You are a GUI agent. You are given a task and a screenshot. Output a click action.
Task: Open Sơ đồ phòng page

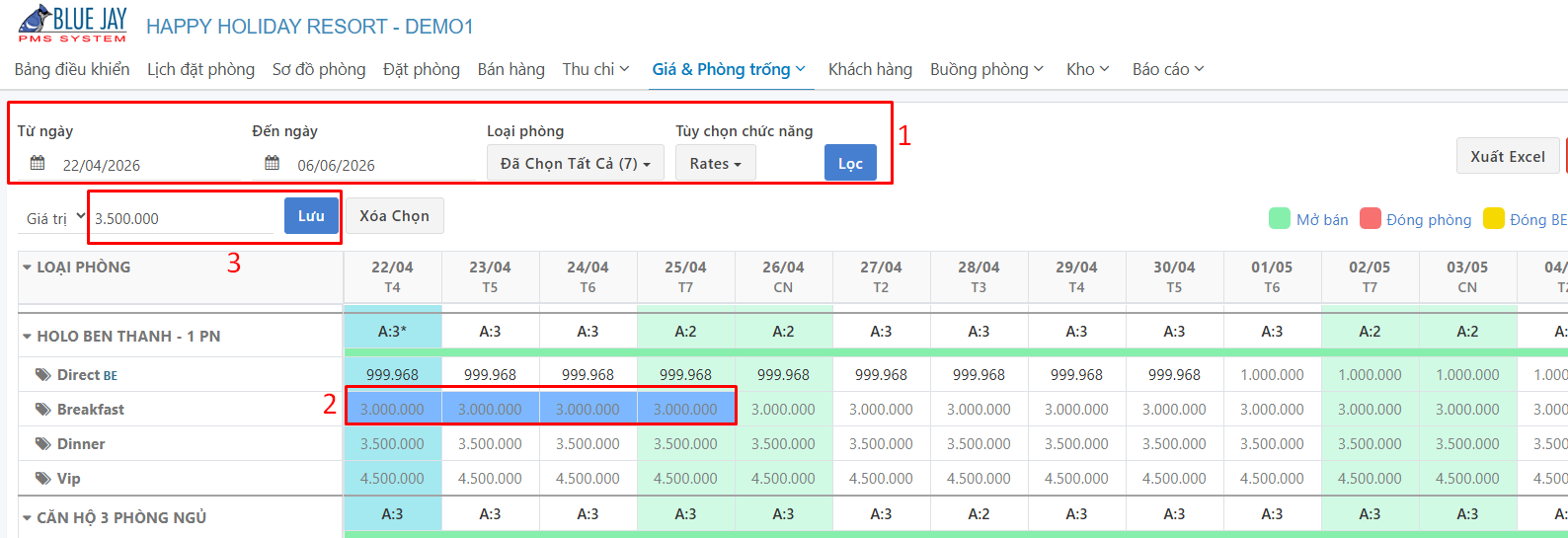tap(319, 69)
